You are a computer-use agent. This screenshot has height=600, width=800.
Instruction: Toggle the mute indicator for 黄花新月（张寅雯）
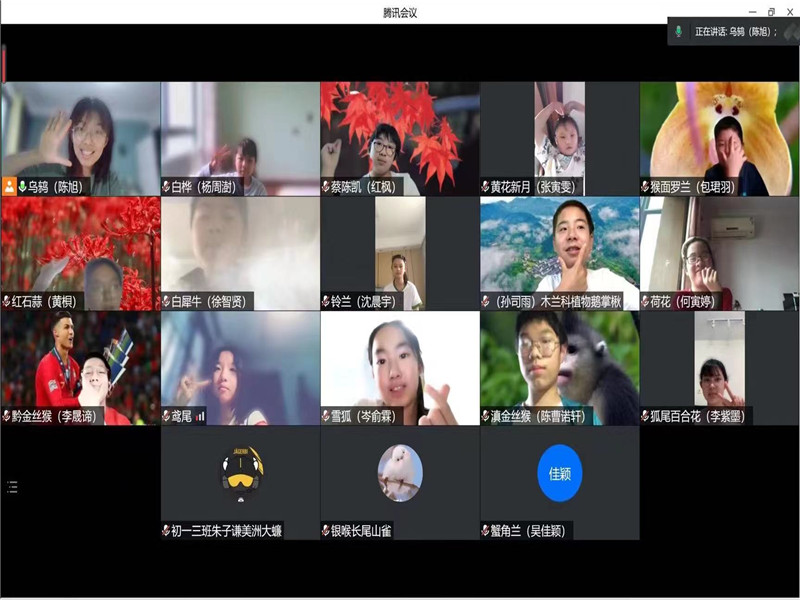click(486, 186)
